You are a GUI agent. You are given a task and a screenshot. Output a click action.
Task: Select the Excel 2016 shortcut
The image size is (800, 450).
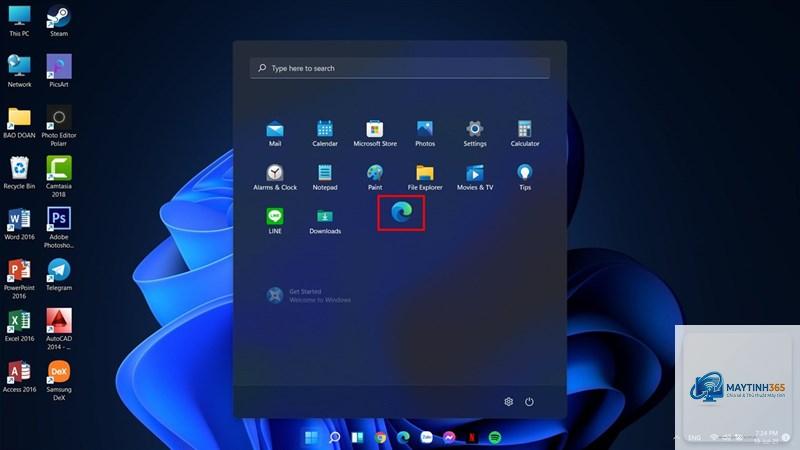tap(19, 325)
